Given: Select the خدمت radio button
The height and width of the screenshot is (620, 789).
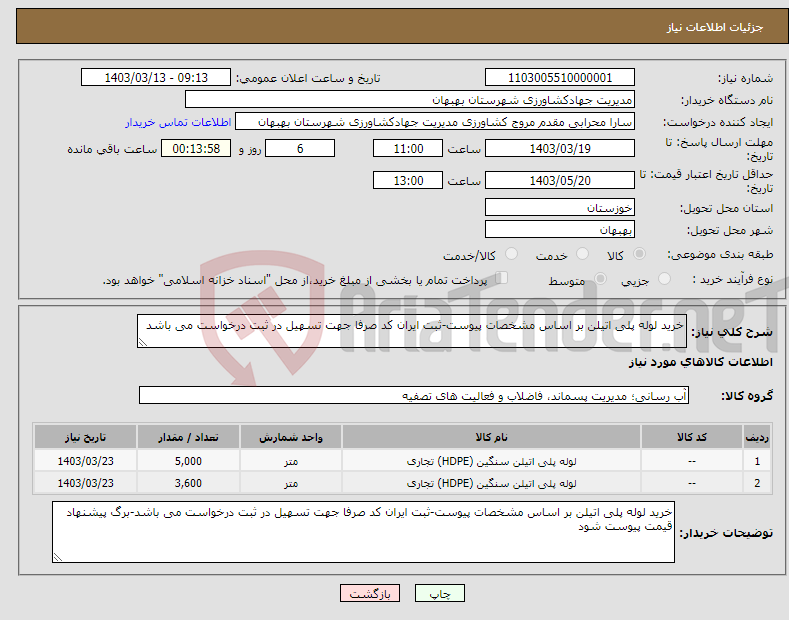Looking at the screenshot, I should (582, 254).
